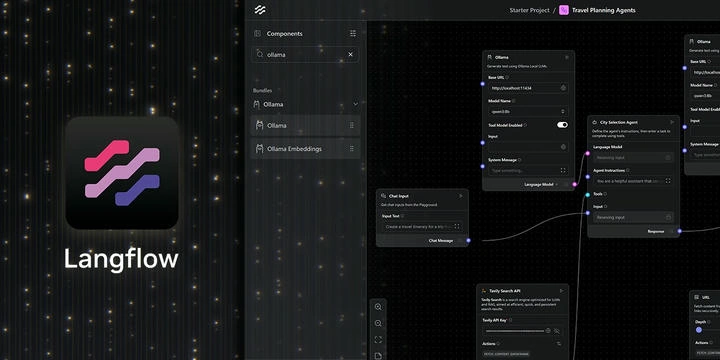Click the Tavily API Key field
The height and width of the screenshot is (360, 720).
pyautogui.click(x=523, y=330)
